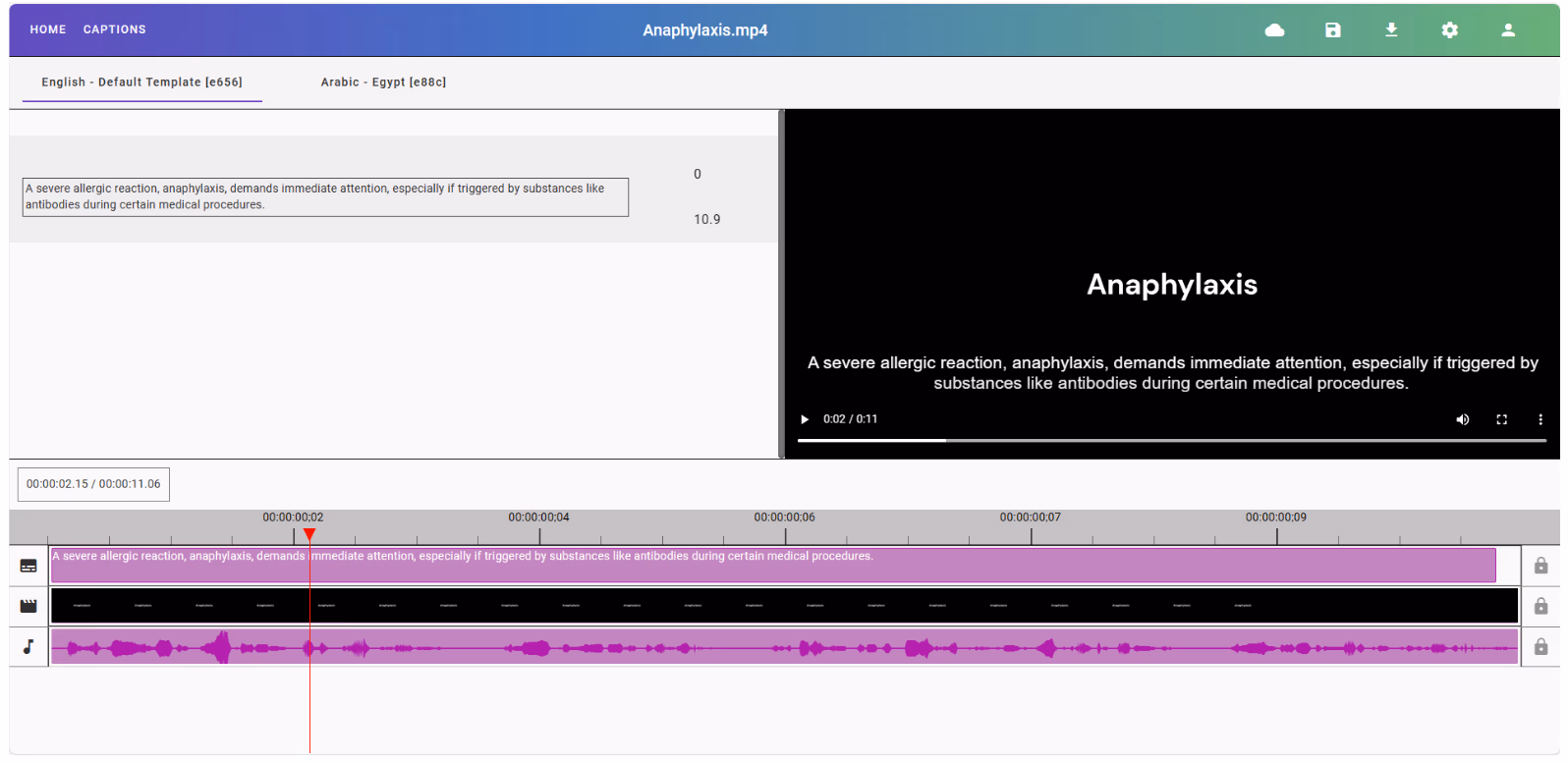Go to HOME menu

pos(48,29)
